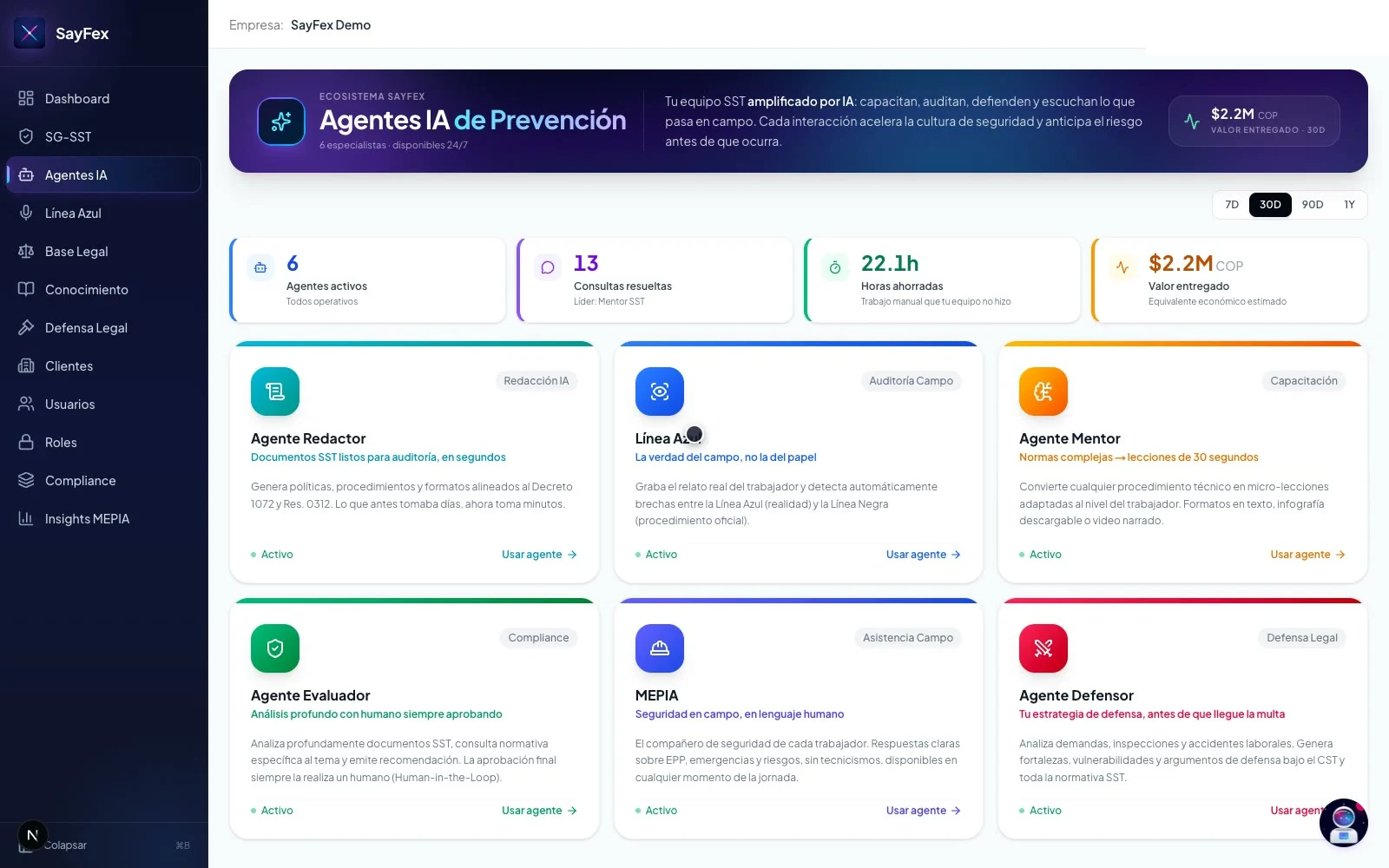Image resolution: width=1389 pixels, height=868 pixels.
Task: Click the SG-SST shield icon
Action: pyautogui.click(x=26, y=136)
